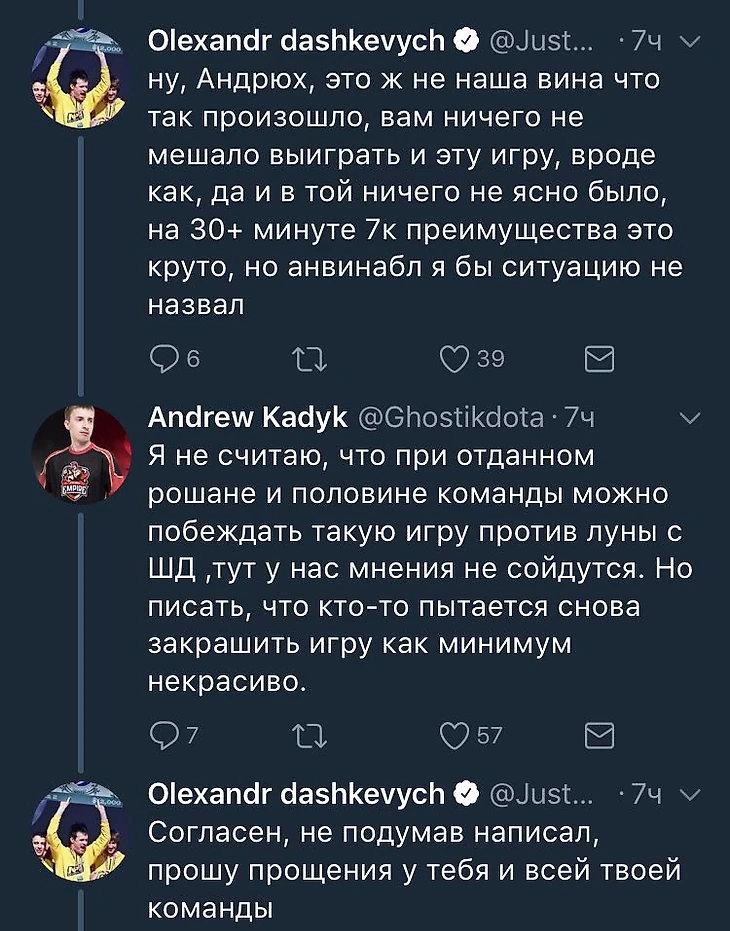Viewport: 730px width, 931px height.
Task: Open the @Ghostikdota handle
Action: 451,418
